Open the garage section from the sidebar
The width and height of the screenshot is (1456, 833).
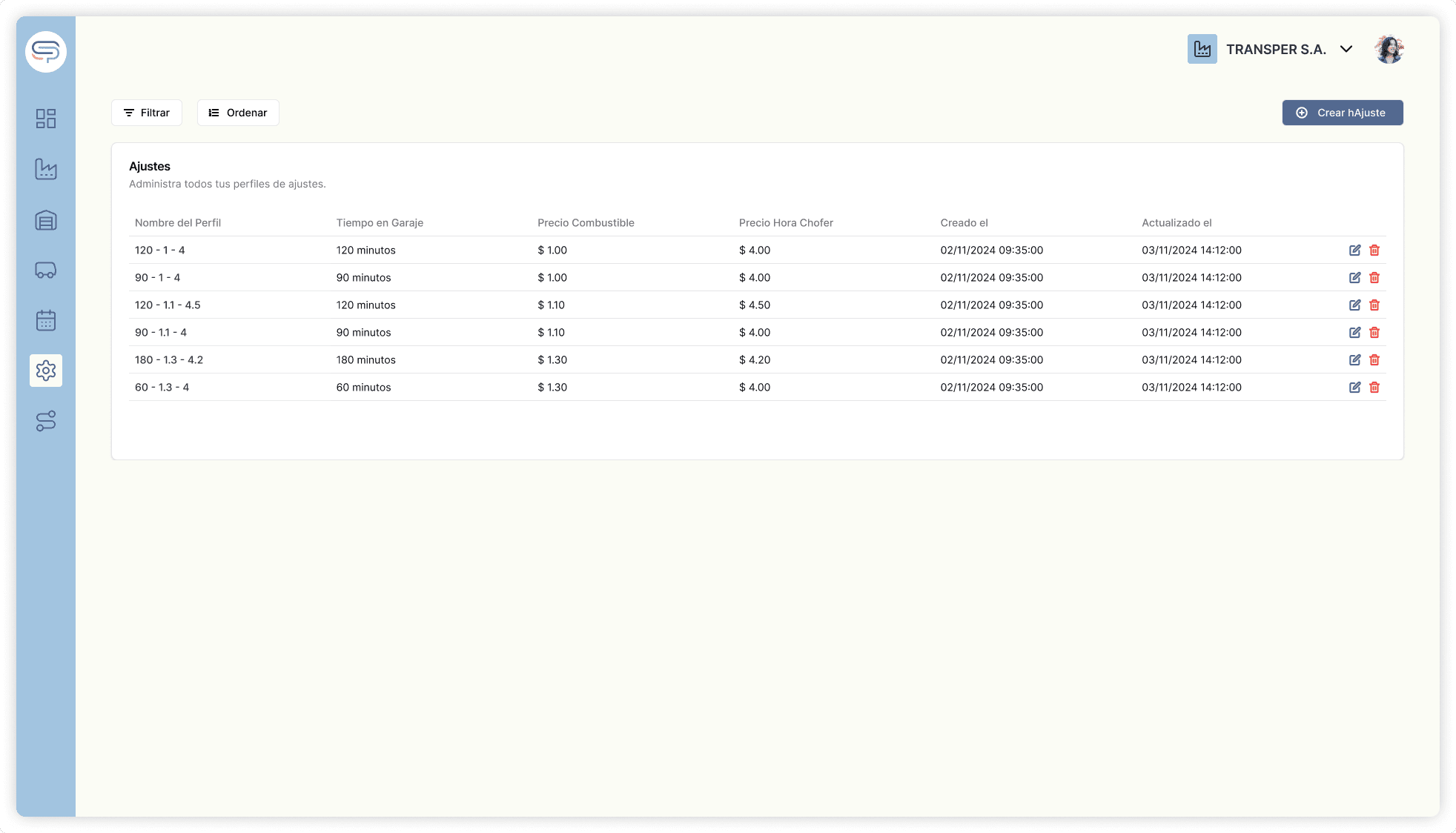tap(46, 220)
